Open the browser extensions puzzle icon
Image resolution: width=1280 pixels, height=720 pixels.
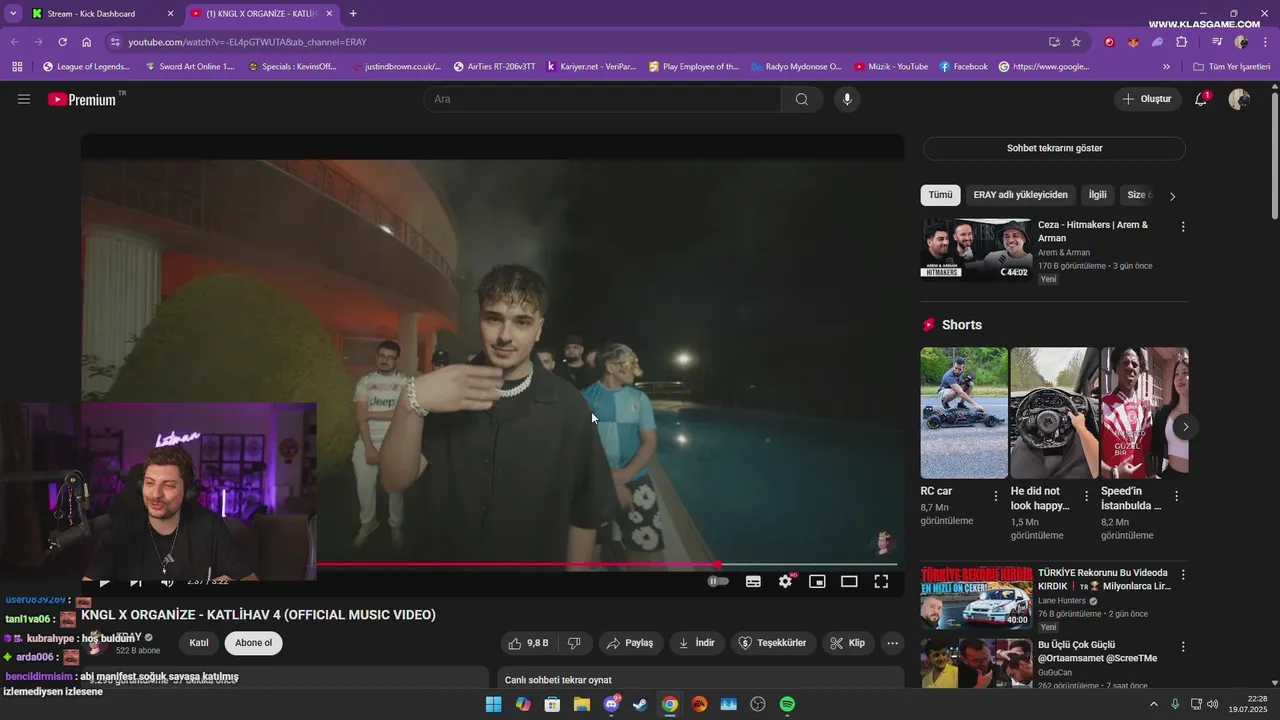(1181, 42)
